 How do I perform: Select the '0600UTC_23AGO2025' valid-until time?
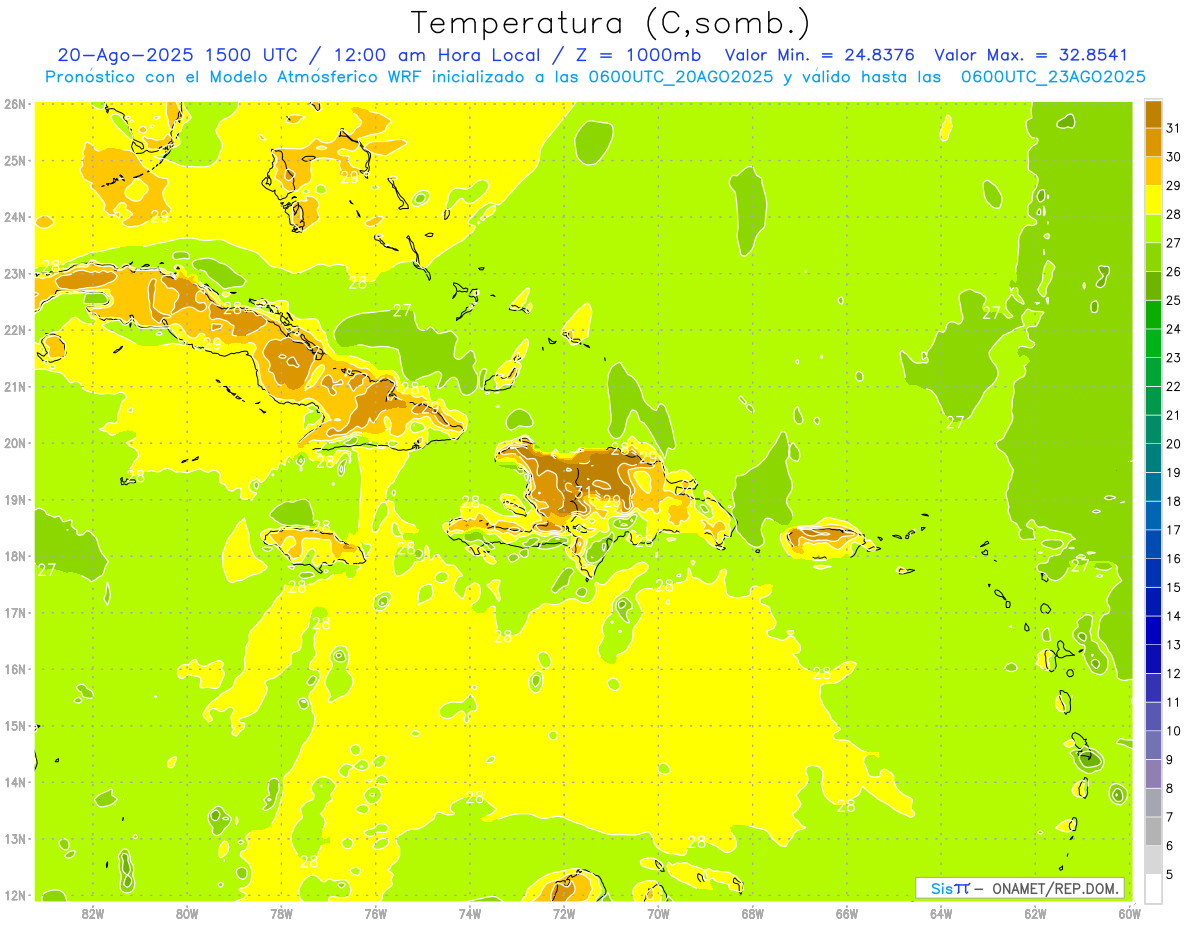(1053, 77)
